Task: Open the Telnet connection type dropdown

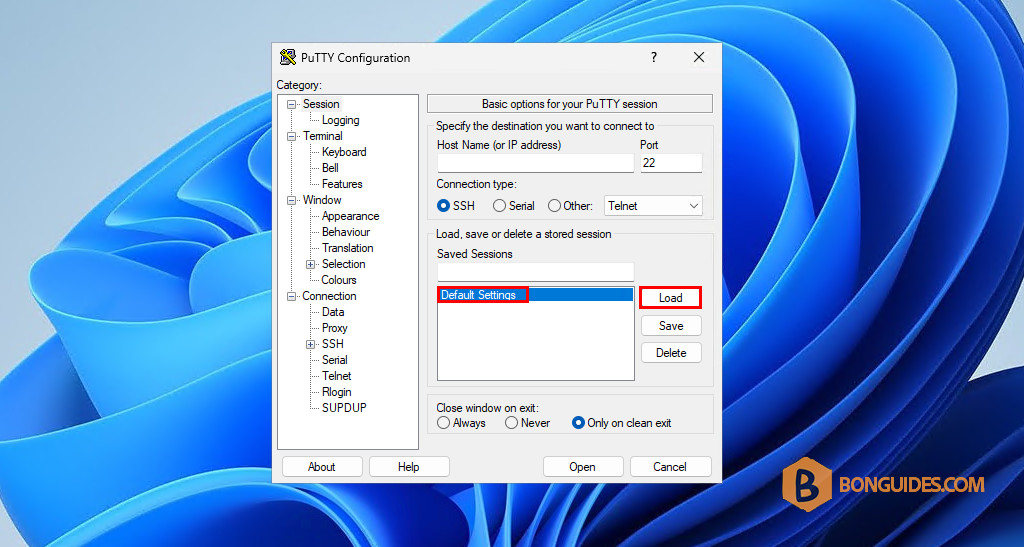Action: pos(653,206)
